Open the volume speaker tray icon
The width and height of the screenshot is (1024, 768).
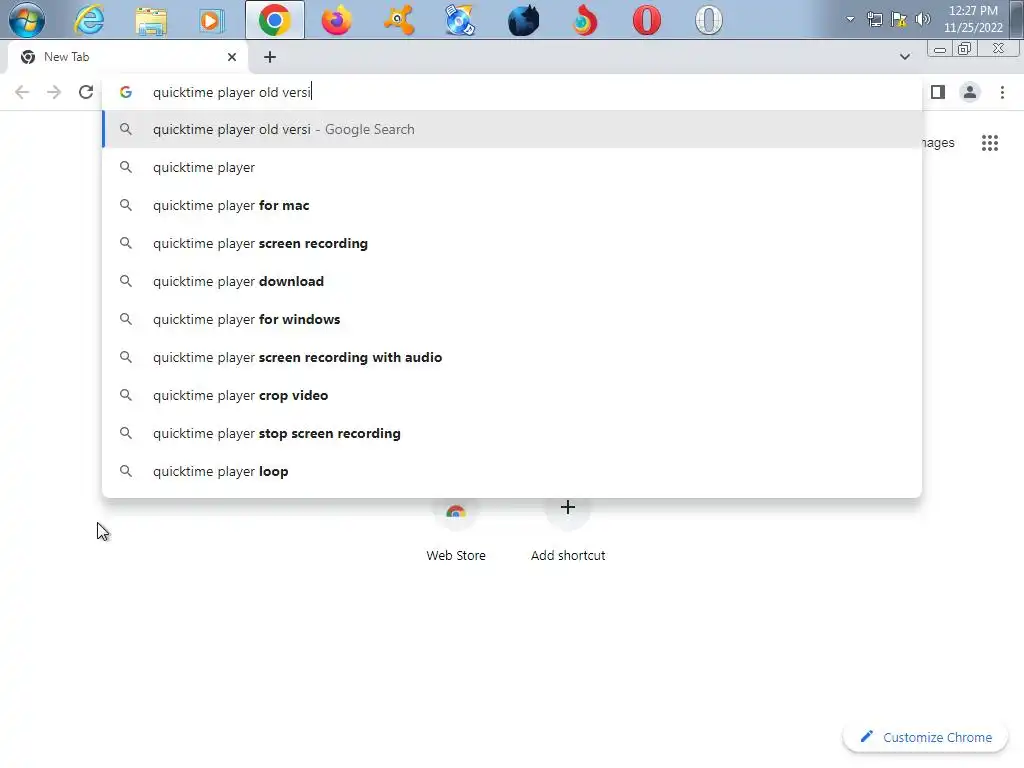pyautogui.click(x=923, y=19)
